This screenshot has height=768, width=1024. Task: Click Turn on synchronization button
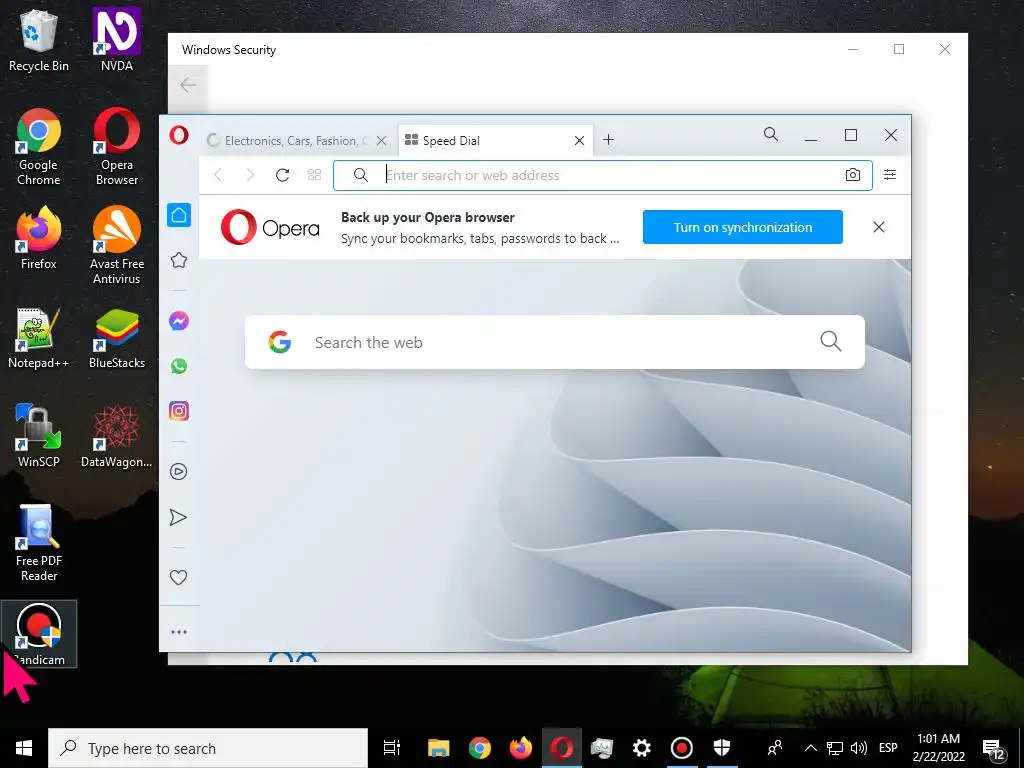pyautogui.click(x=743, y=227)
